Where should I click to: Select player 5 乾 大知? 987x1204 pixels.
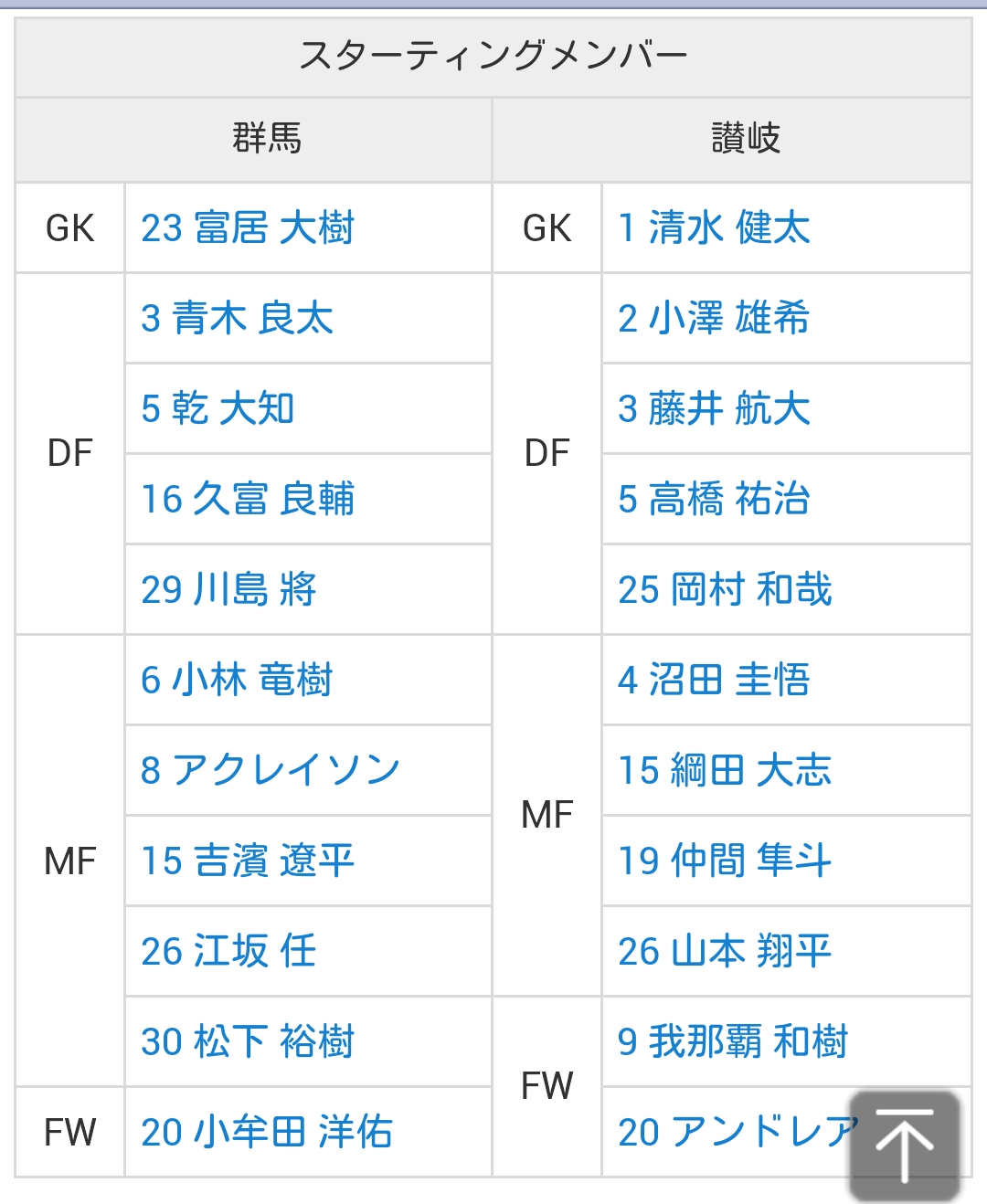click(x=218, y=408)
